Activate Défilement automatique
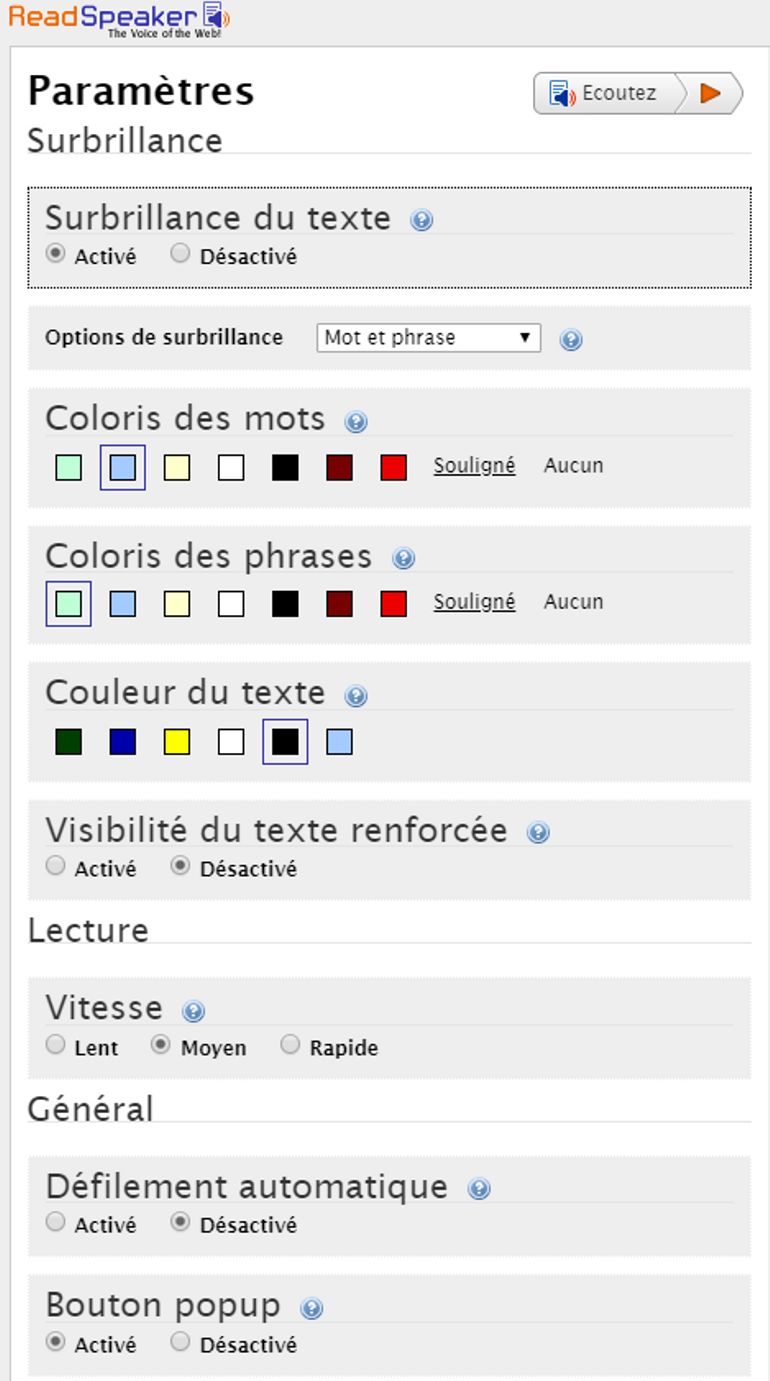The width and height of the screenshot is (770, 1381). coord(55,1222)
